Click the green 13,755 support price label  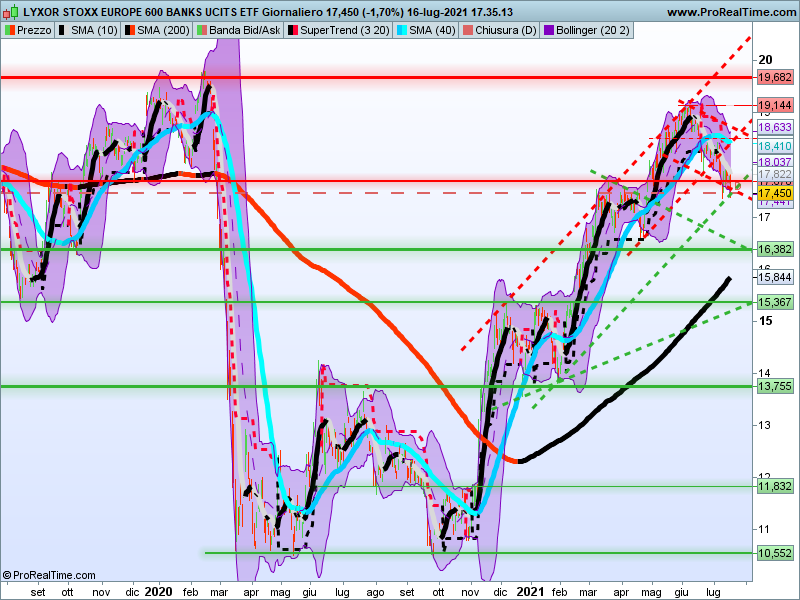click(775, 386)
